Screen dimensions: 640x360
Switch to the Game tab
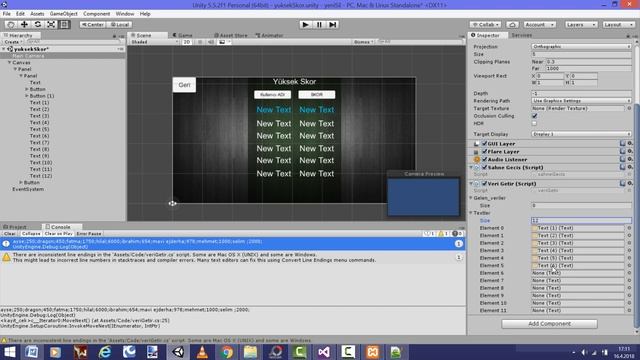pyautogui.click(x=182, y=36)
